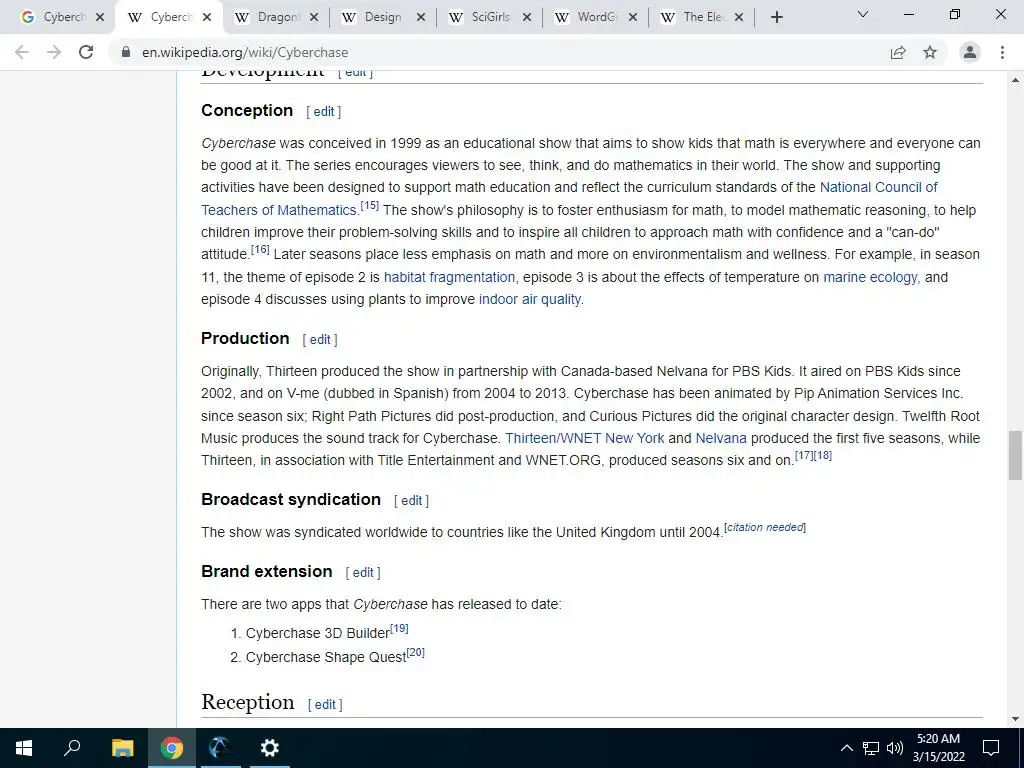
Task: Close the WordGirl tab
Action: click(633, 18)
